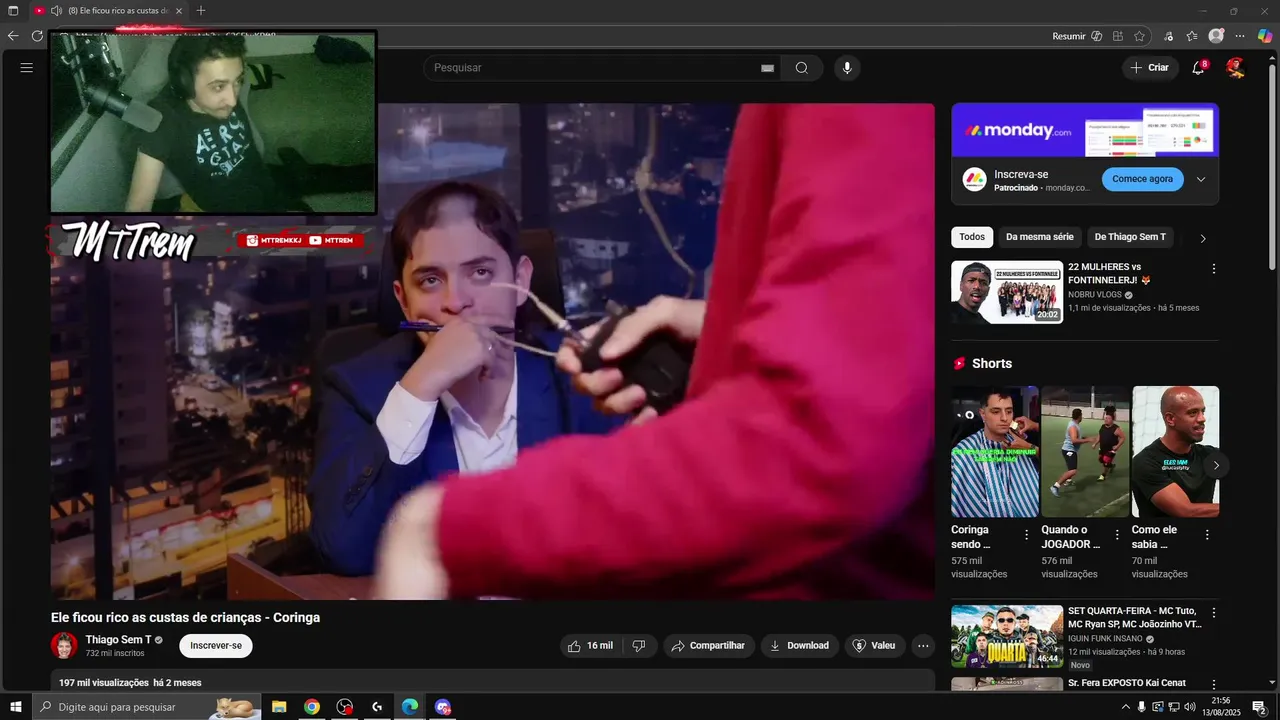Open more actions three-dot menu below video
Image resolution: width=1280 pixels, height=720 pixels.
tap(923, 646)
